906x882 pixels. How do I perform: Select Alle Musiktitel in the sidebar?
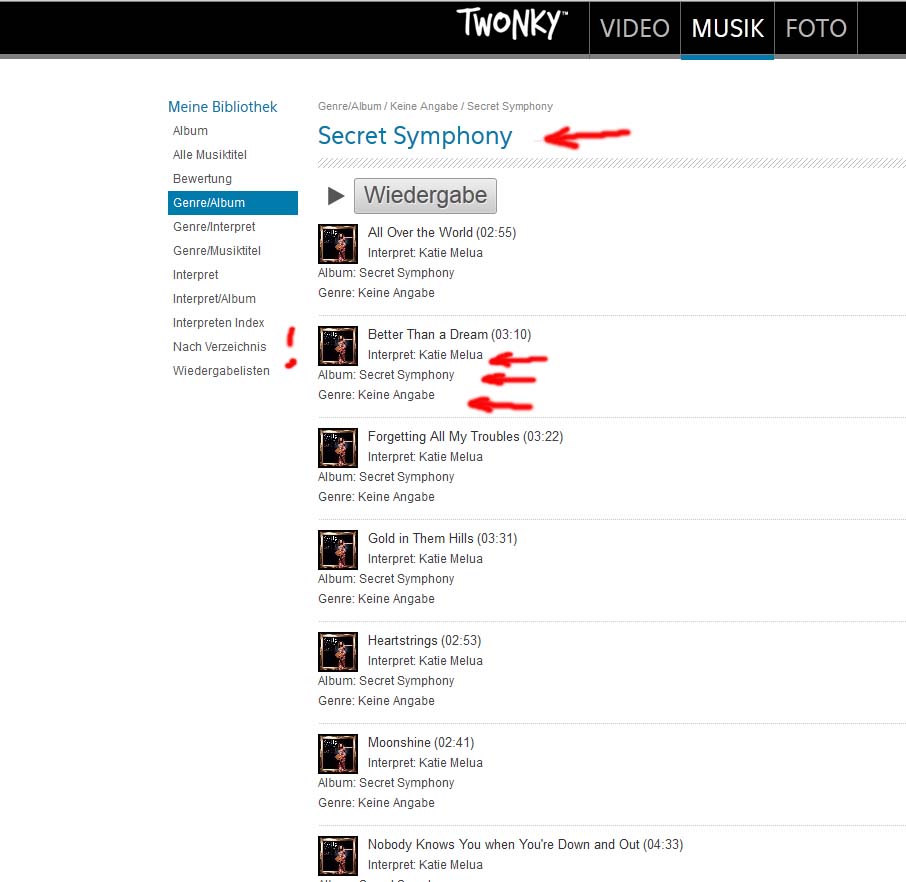pos(210,155)
